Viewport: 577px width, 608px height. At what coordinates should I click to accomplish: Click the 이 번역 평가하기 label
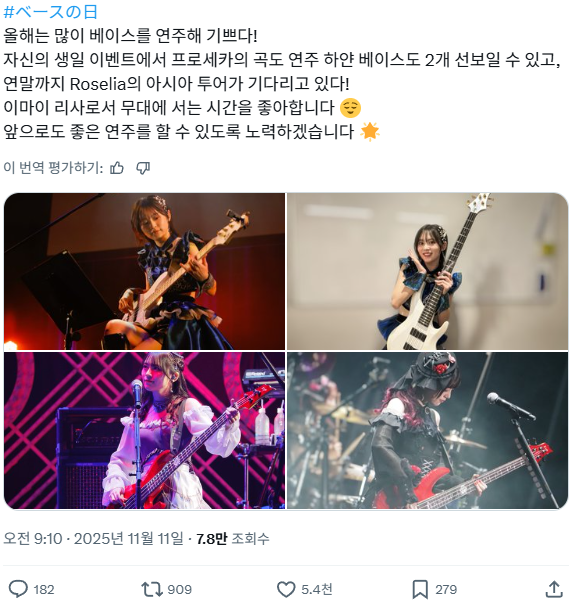[x=54, y=168]
